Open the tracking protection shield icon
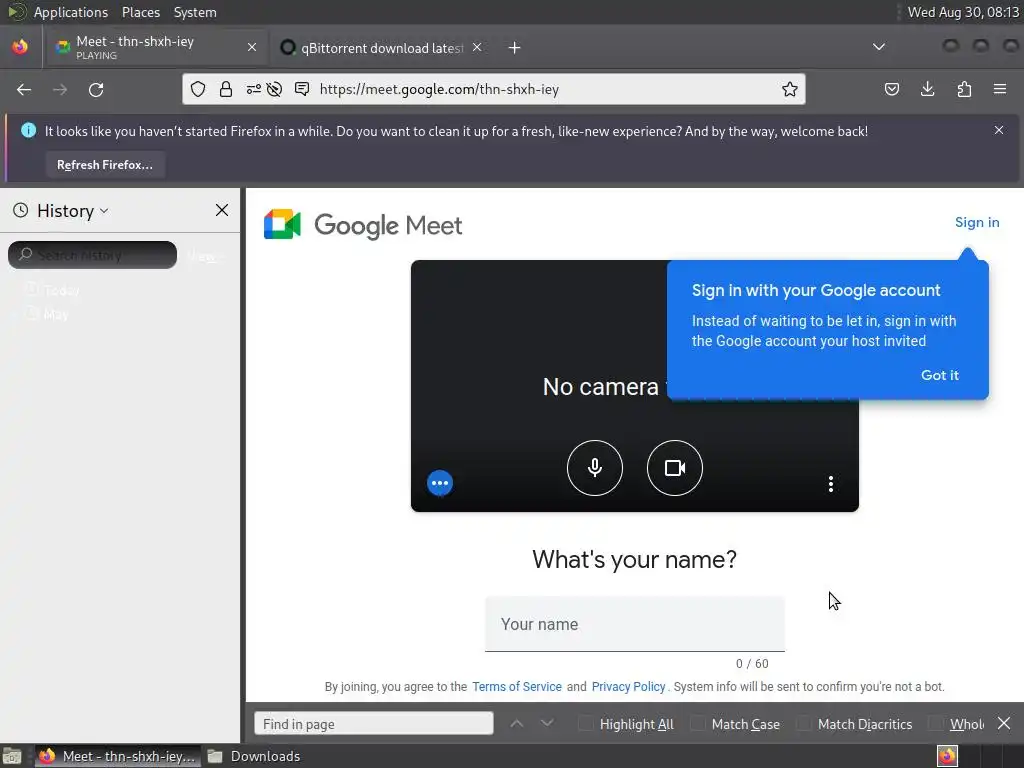1024x768 pixels. coord(198,89)
